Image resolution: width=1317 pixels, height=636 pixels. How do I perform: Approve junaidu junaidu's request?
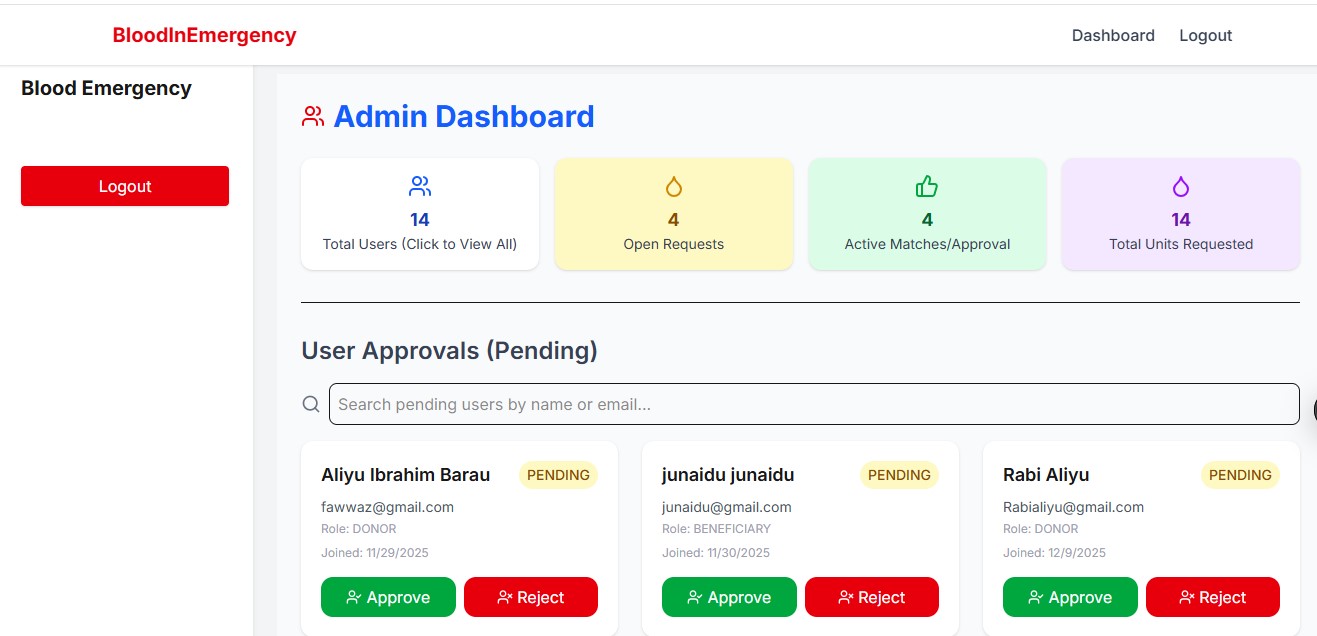pyautogui.click(x=729, y=597)
